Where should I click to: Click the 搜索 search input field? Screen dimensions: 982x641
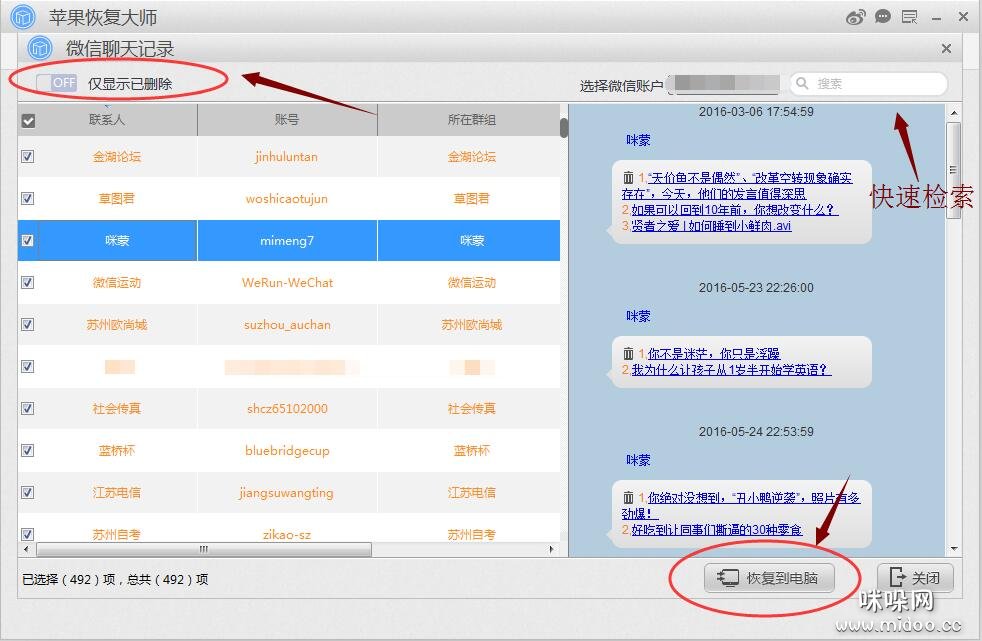click(x=875, y=84)
